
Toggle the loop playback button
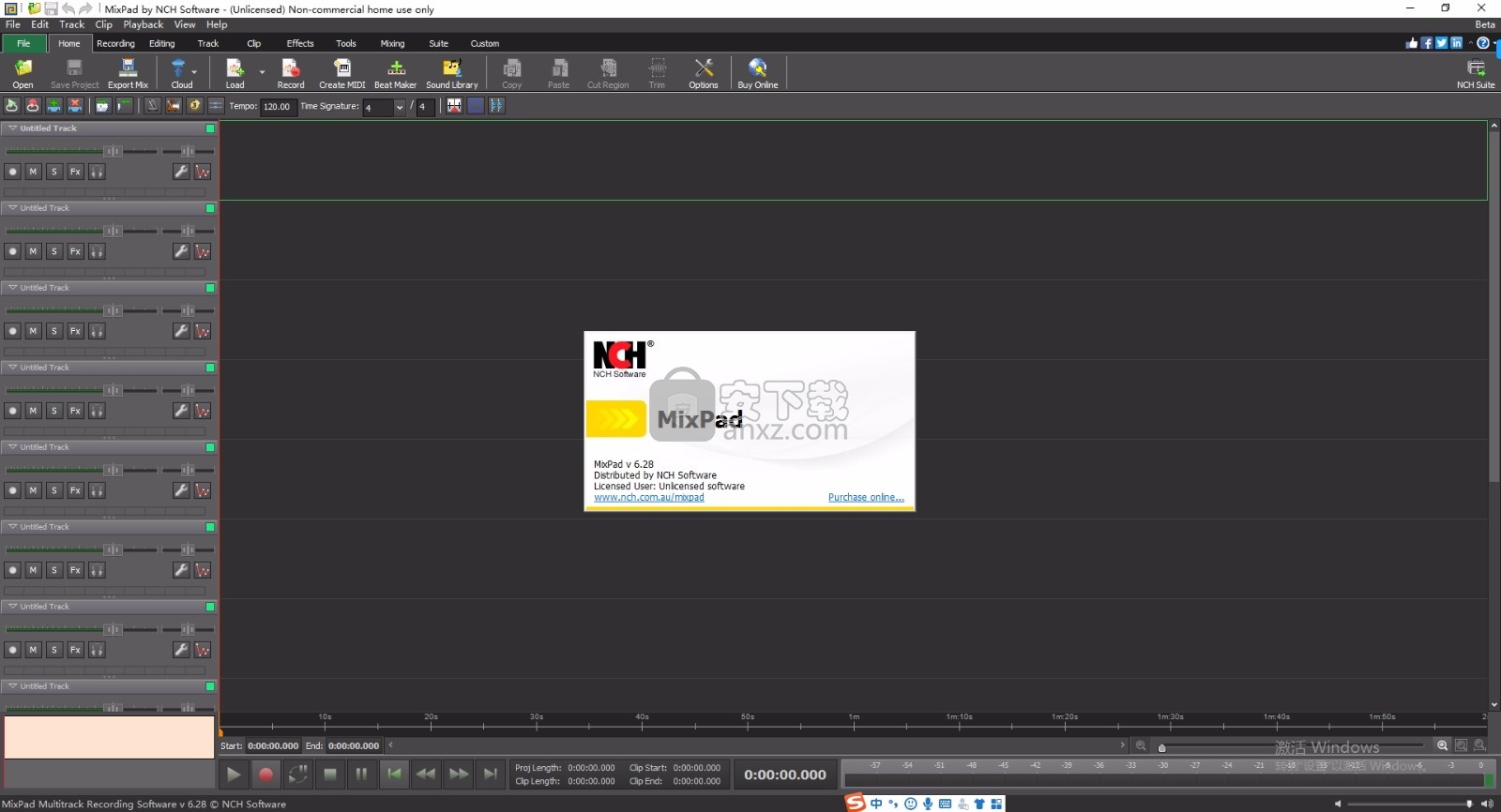(298, 774)
